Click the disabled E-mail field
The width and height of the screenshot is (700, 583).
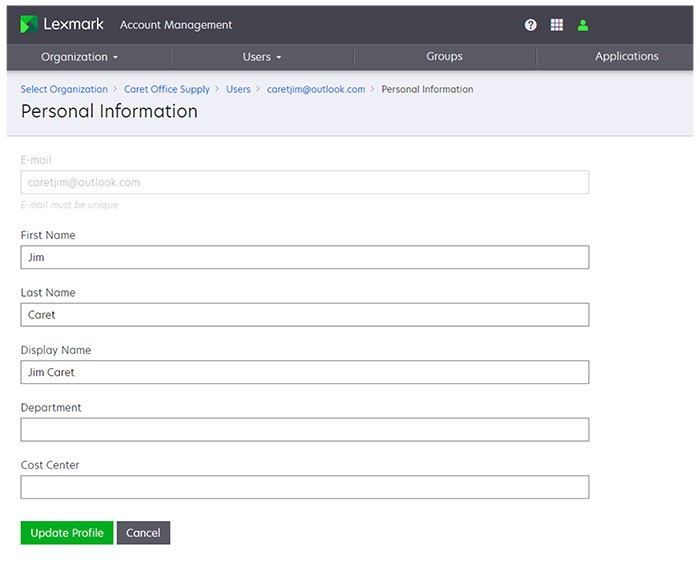(304, 182)
